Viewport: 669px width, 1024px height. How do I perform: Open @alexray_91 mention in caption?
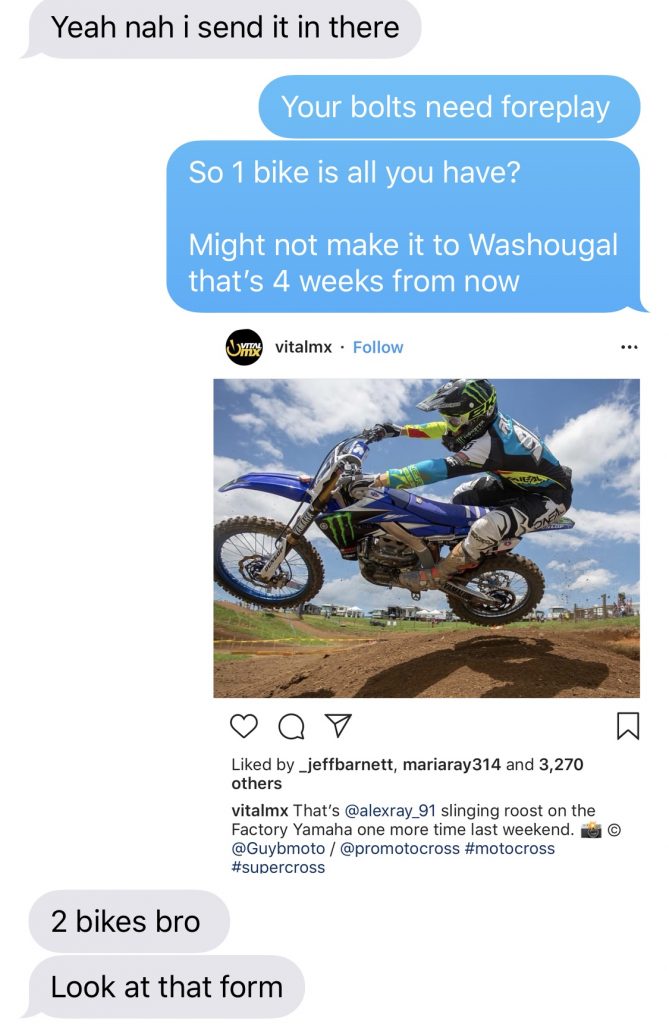click(x=390, y=810)
